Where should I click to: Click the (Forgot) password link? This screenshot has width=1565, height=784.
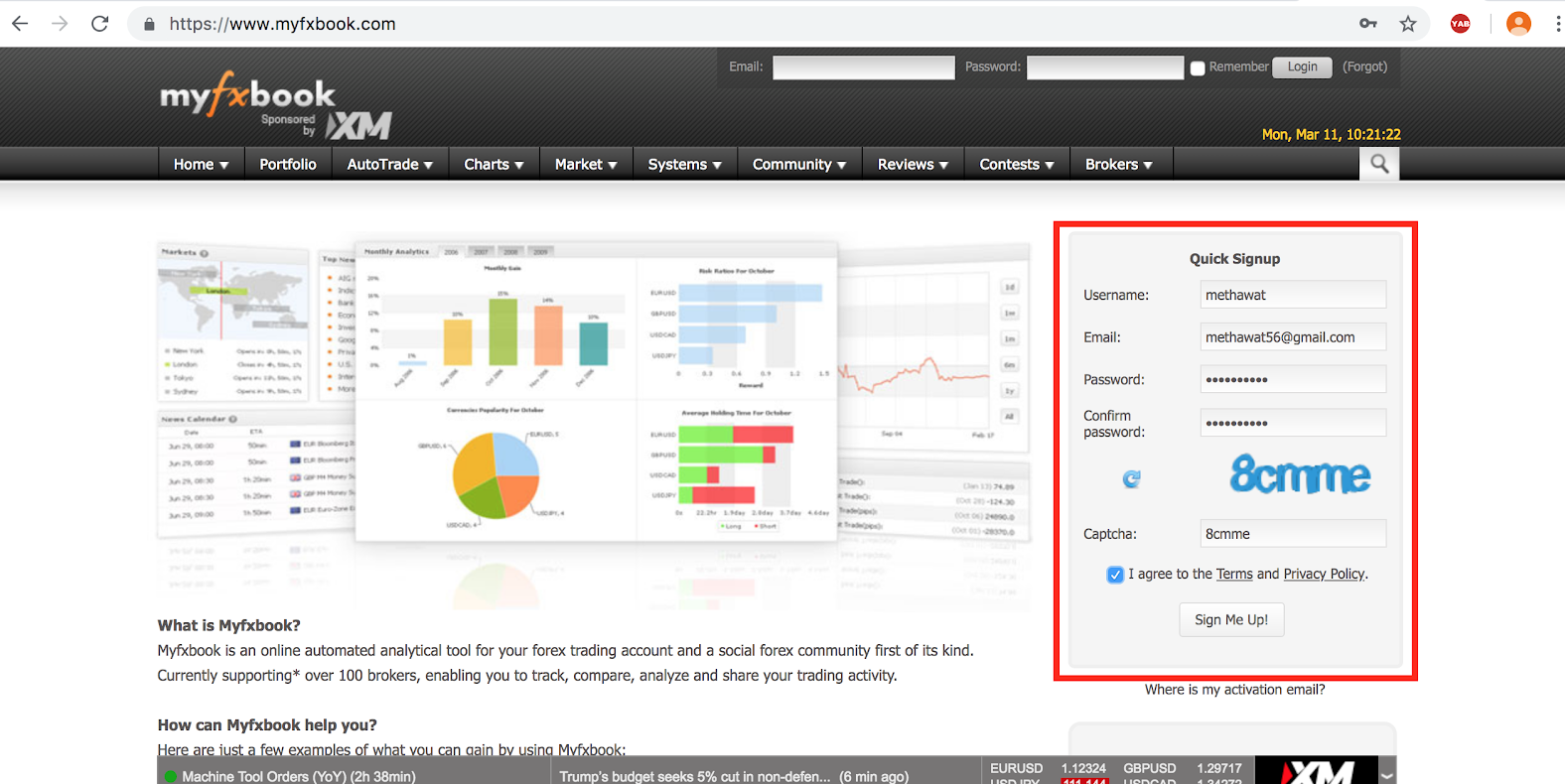pyautogui.click(x=1364, y=66)
